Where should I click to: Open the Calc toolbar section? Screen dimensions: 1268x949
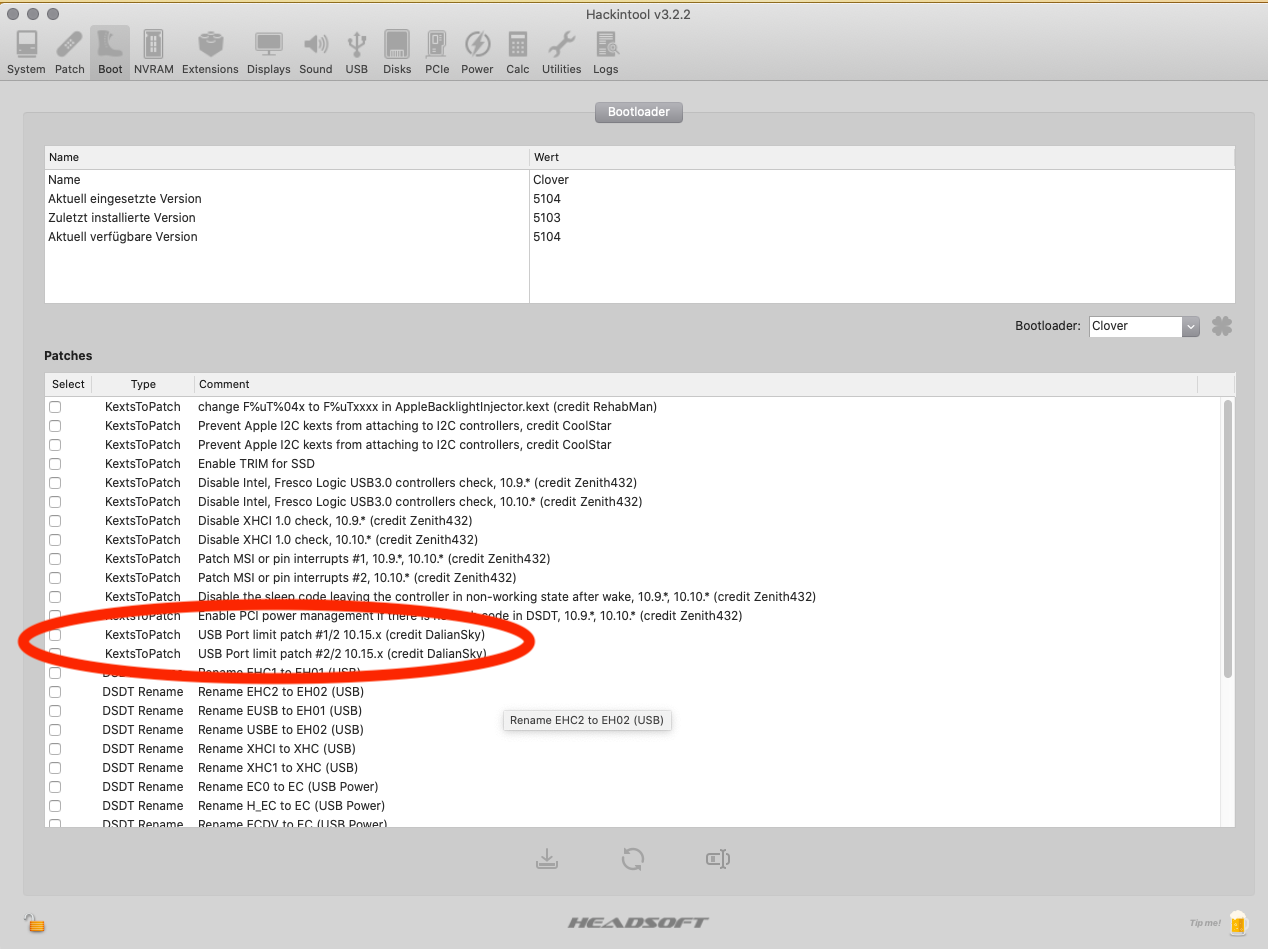tap(518, 53)
